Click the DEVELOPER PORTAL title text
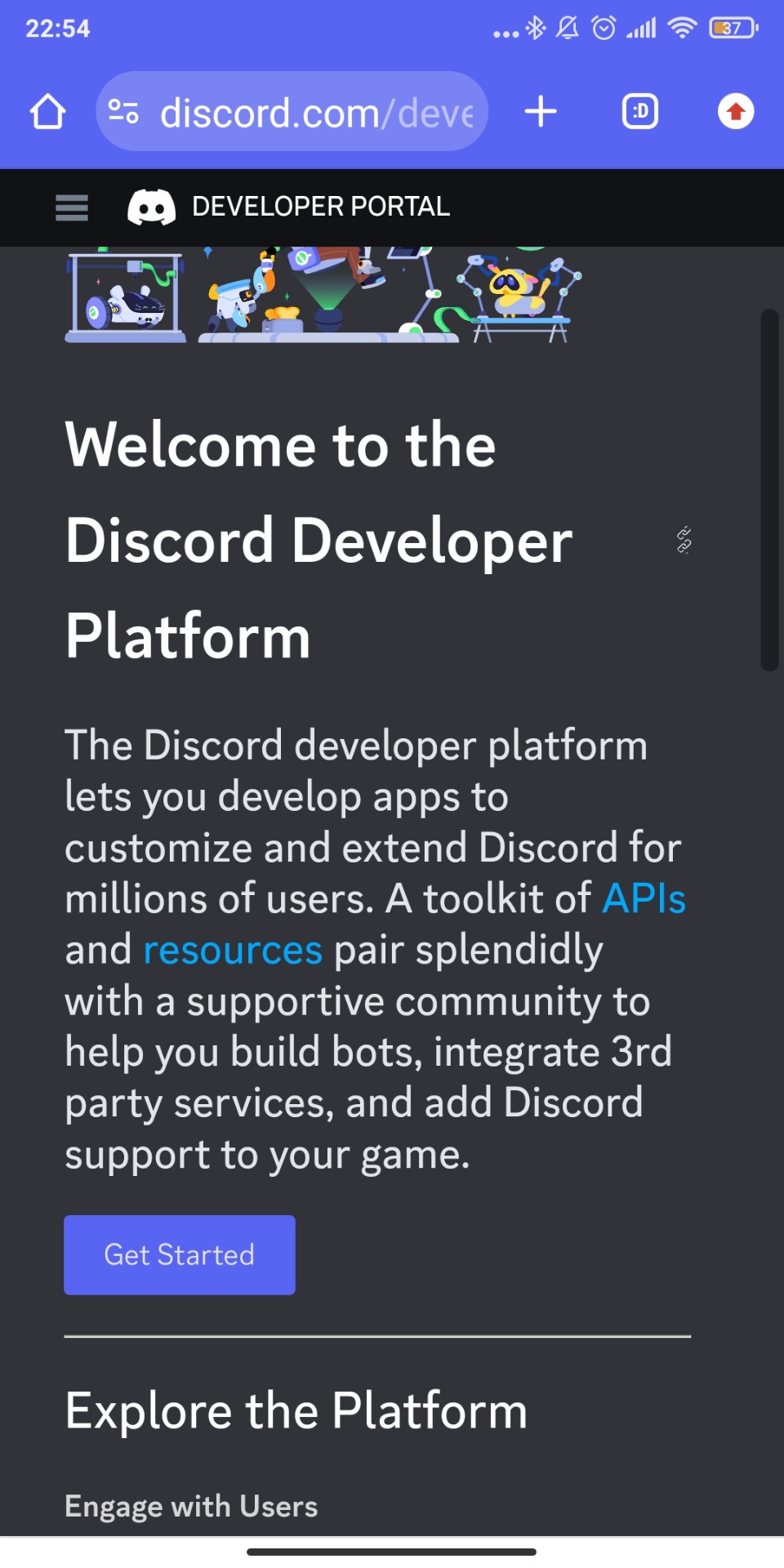The width and height of the screenshot is (784, 1568). point(320,207)
